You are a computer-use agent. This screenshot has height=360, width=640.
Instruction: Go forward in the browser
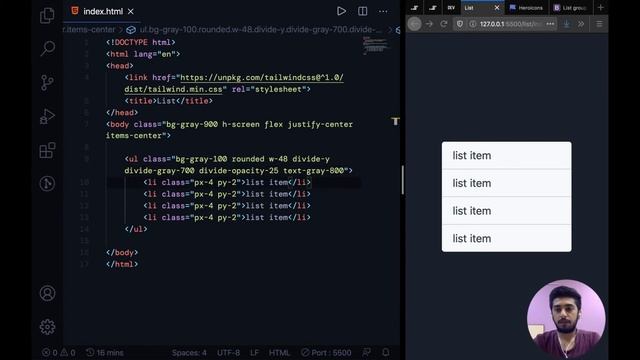429,24
